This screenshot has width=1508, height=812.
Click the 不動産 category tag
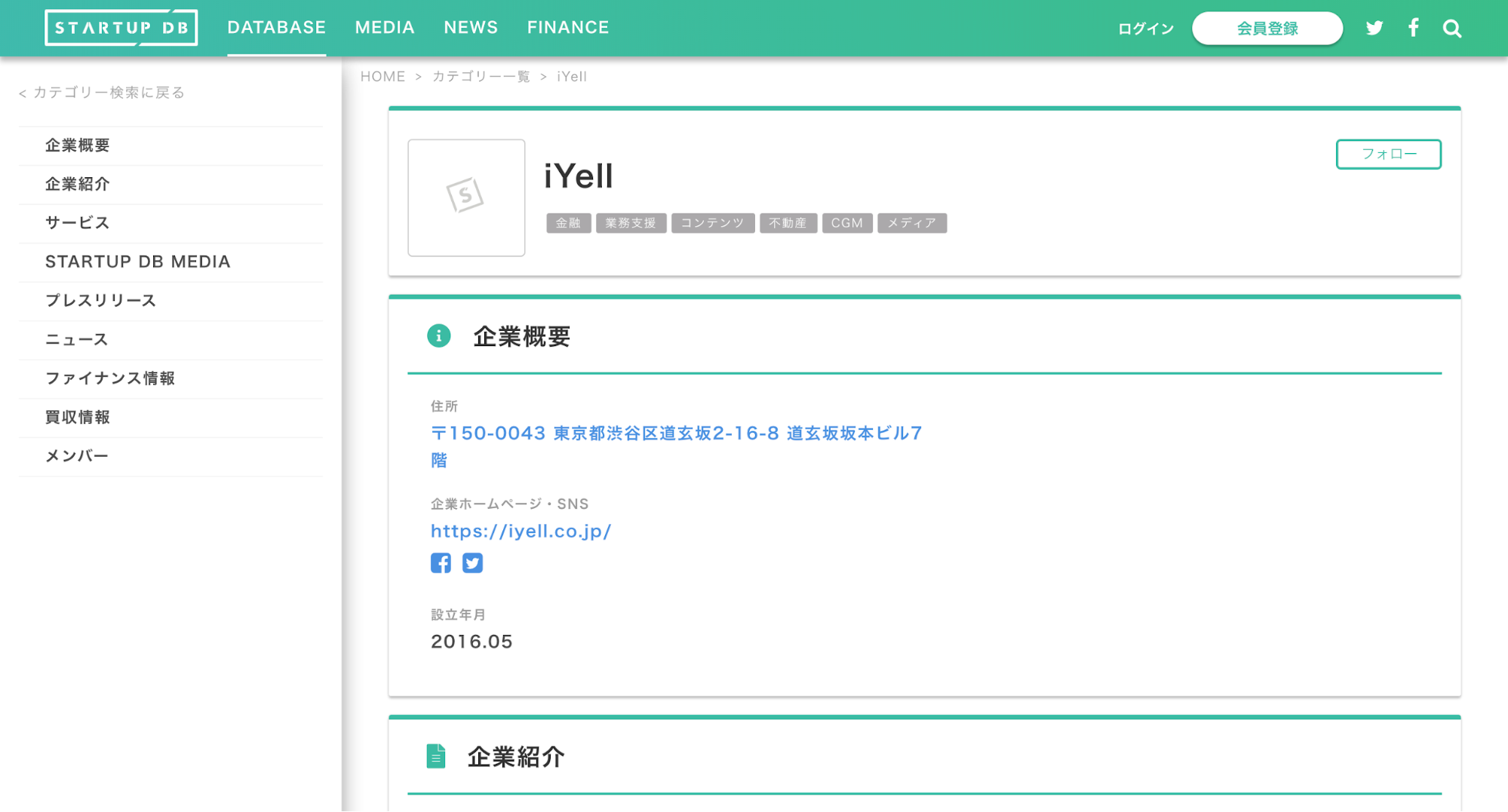tap(788, 223)
